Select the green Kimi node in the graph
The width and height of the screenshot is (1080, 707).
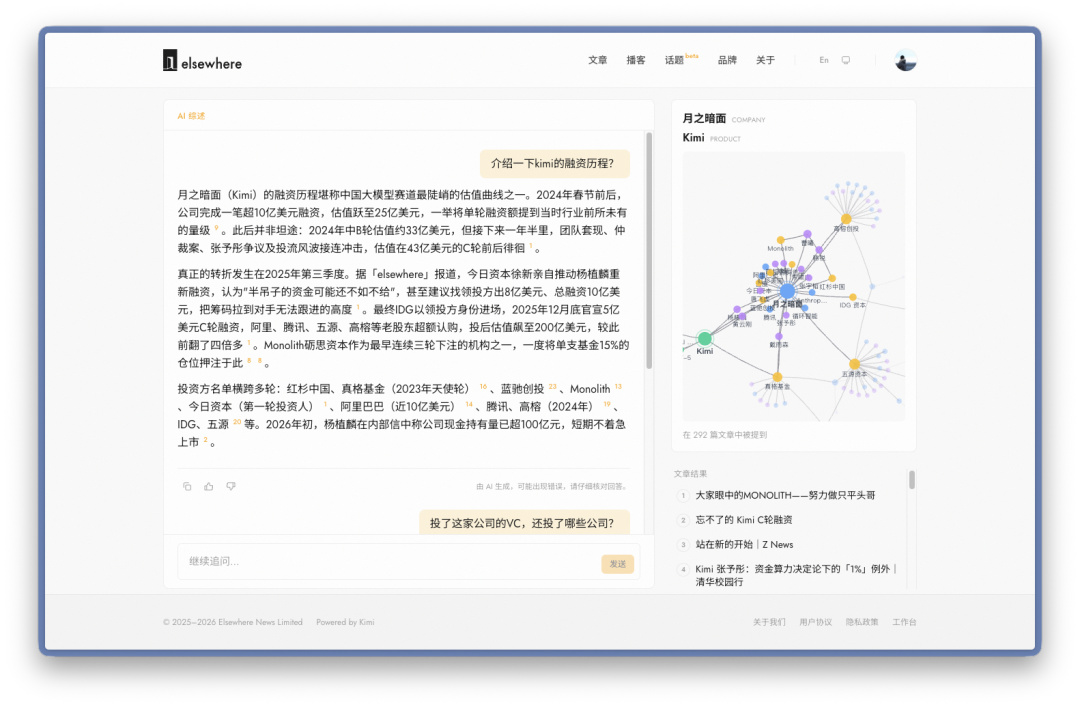click(704, 338)
